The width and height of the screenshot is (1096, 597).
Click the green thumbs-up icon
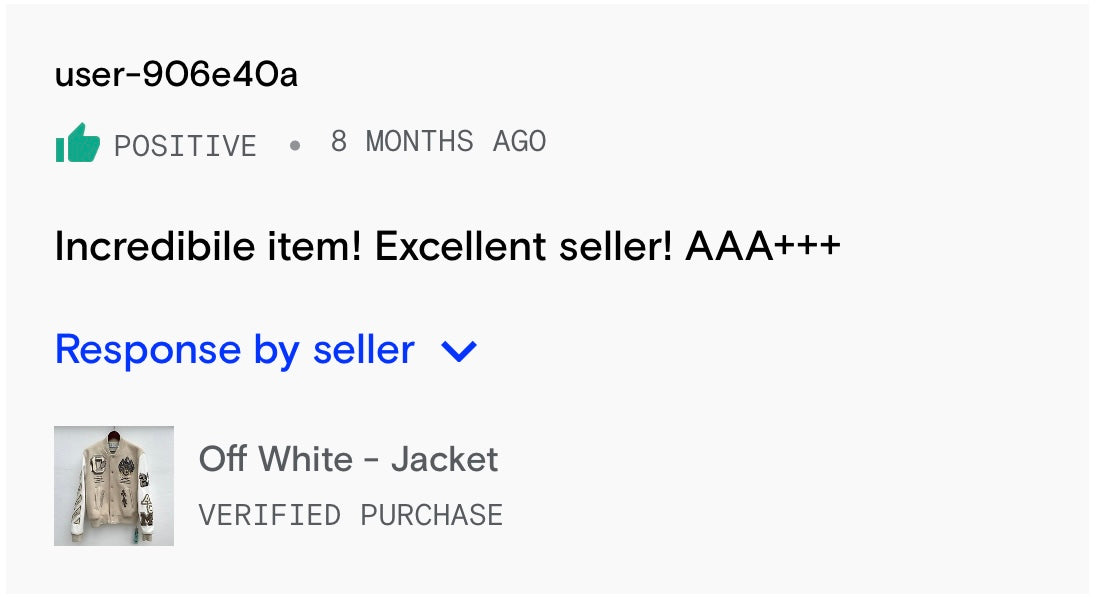78,144
